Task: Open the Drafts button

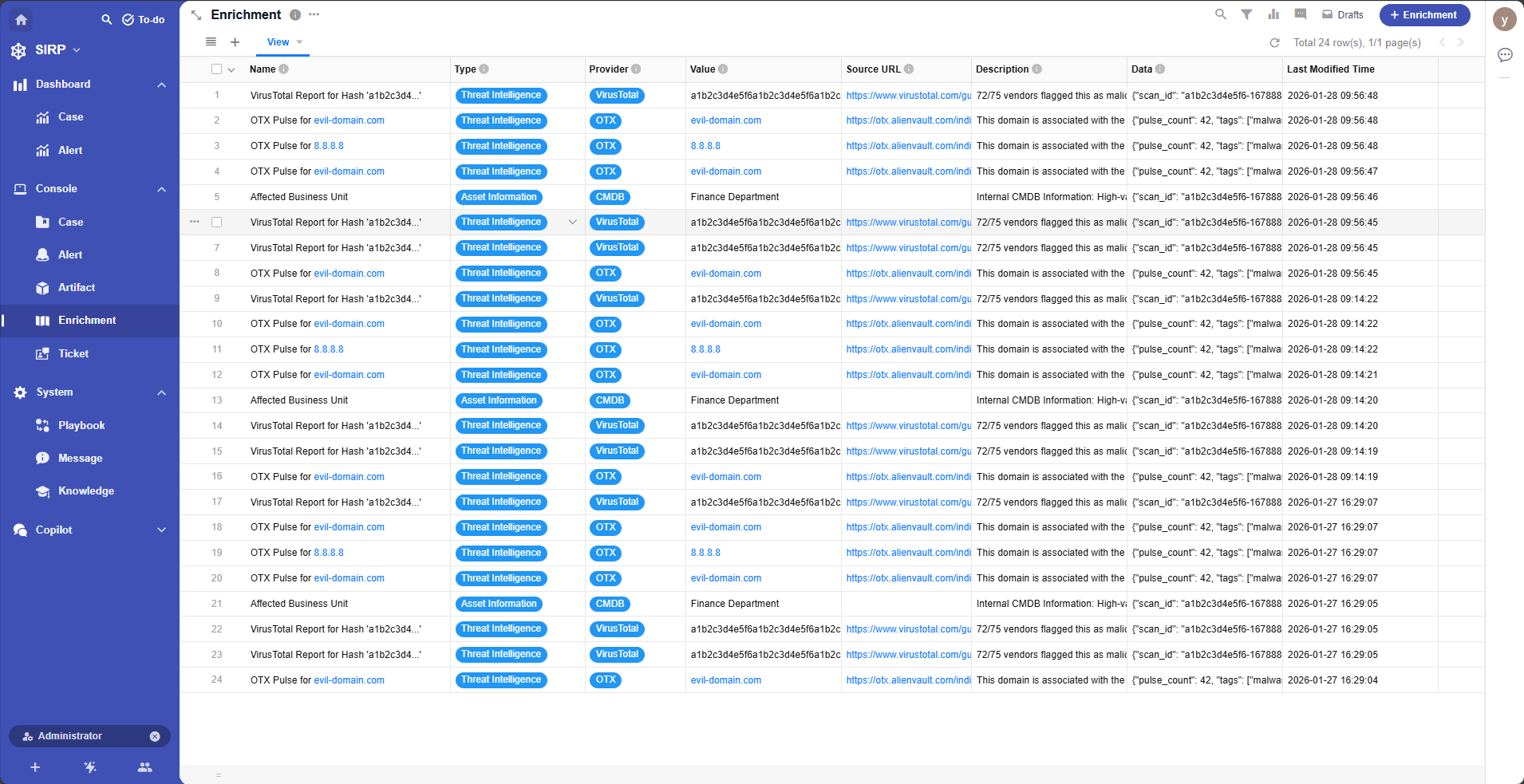Action: 1343,15
